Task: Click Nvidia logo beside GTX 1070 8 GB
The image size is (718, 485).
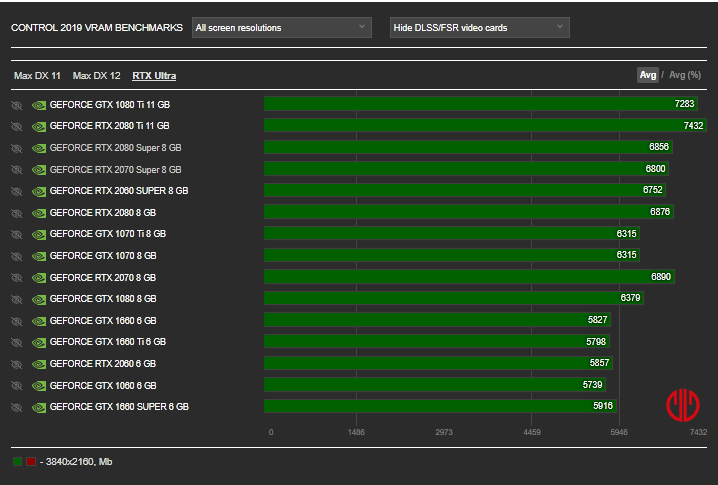Action: point(39,257)
